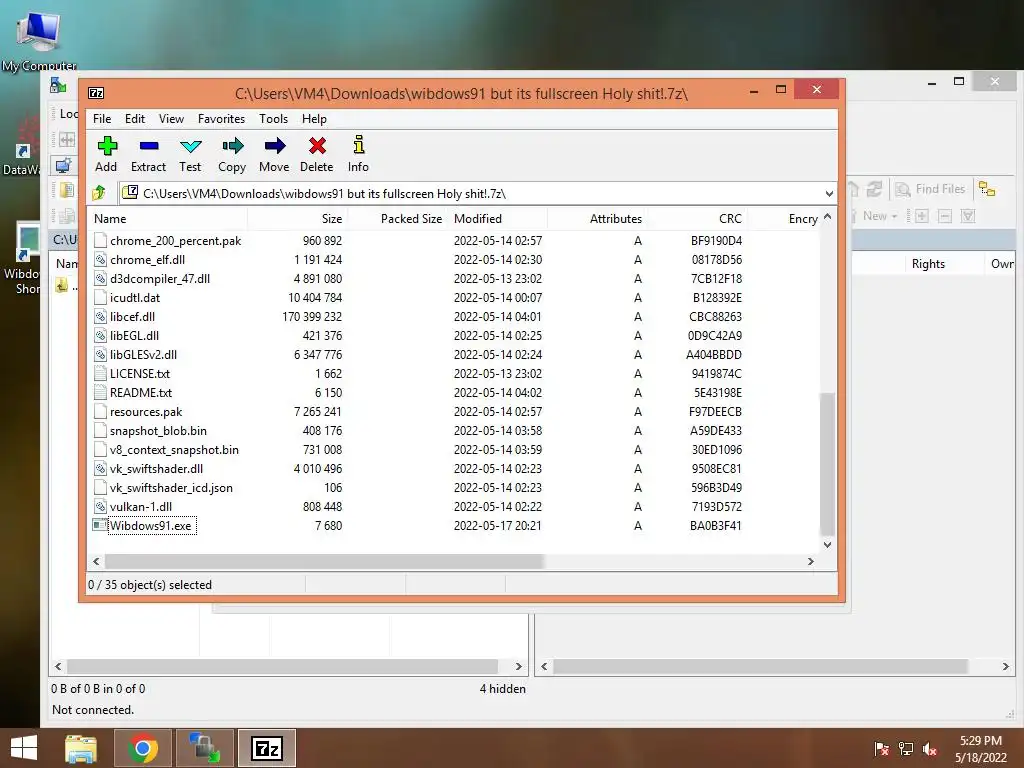Open the View menu
Viewport: 1024px width, 768px height.
pos(171,119)
